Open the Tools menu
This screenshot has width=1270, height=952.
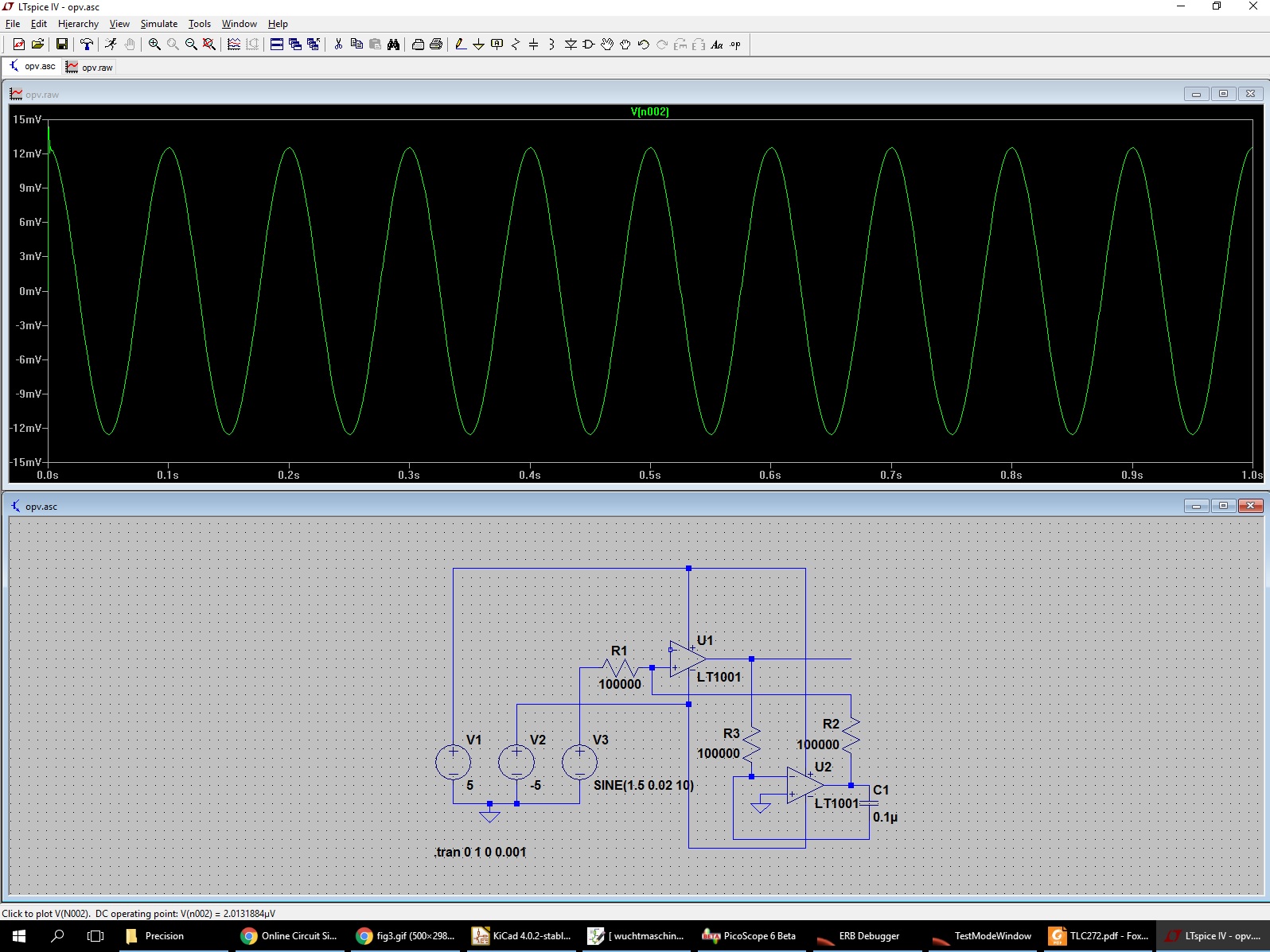tap(200, 24)
